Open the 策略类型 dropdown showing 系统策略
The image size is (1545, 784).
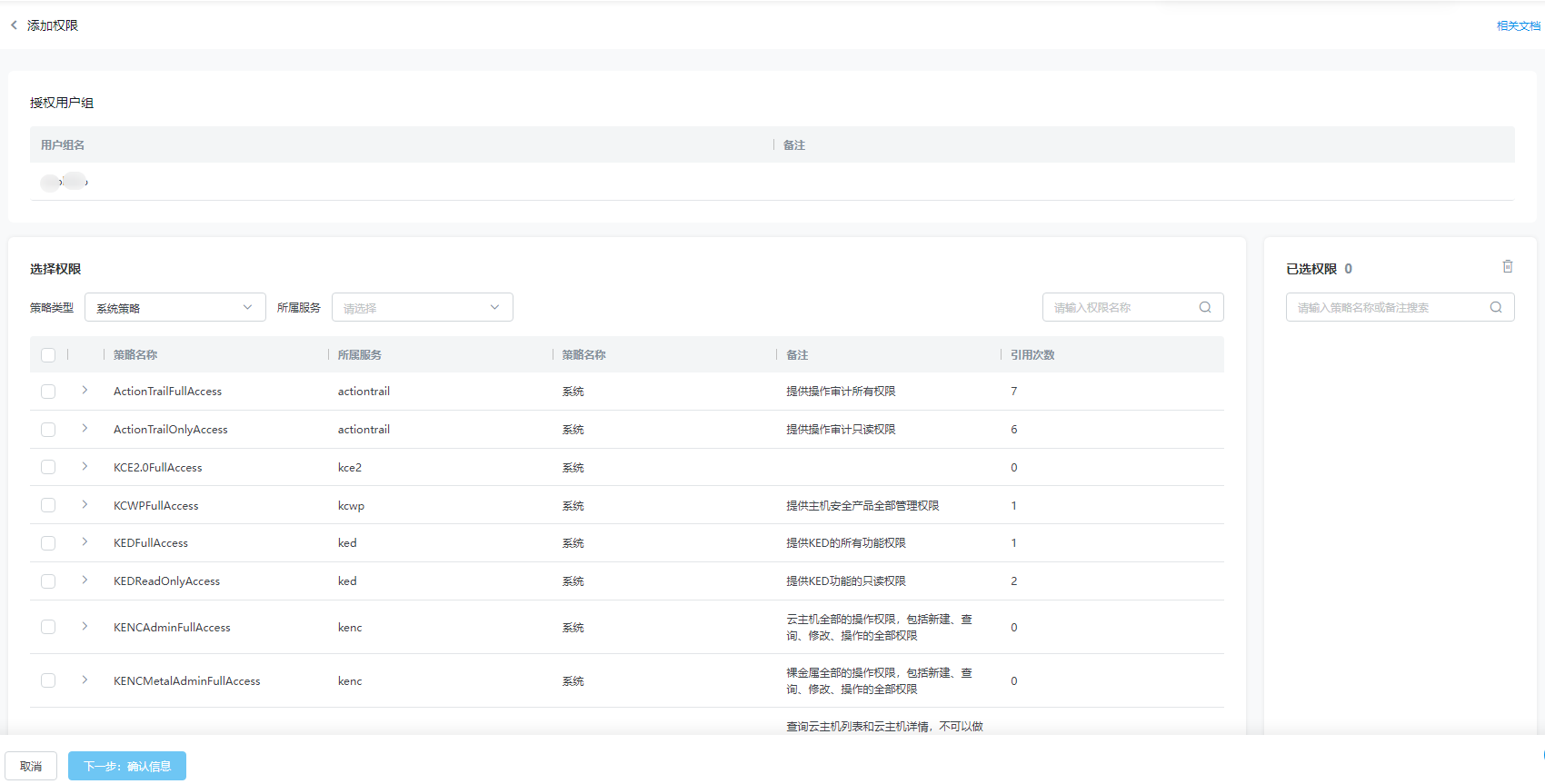coord(174,308)
